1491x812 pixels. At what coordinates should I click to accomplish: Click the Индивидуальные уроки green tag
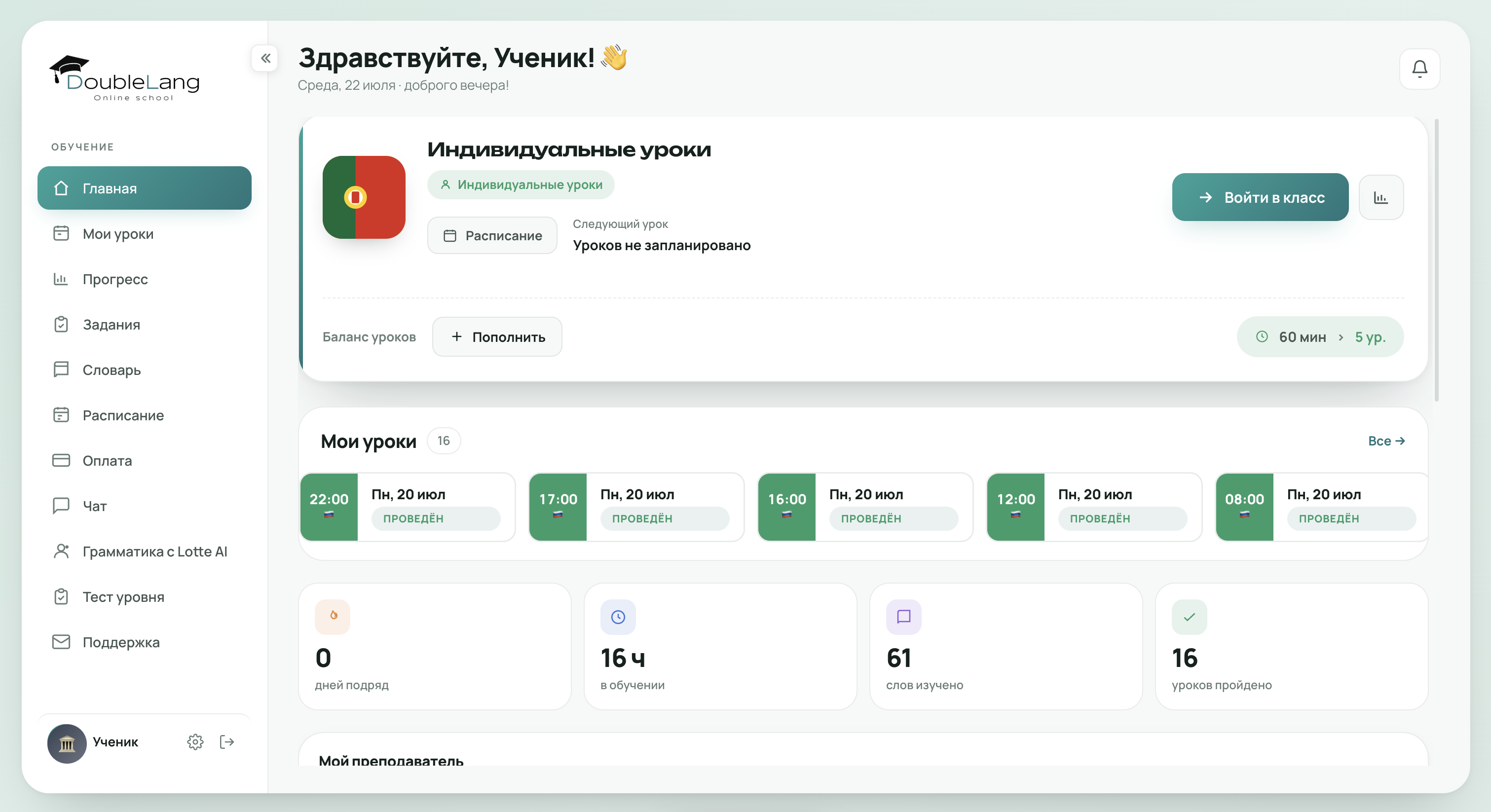[521, 185]
